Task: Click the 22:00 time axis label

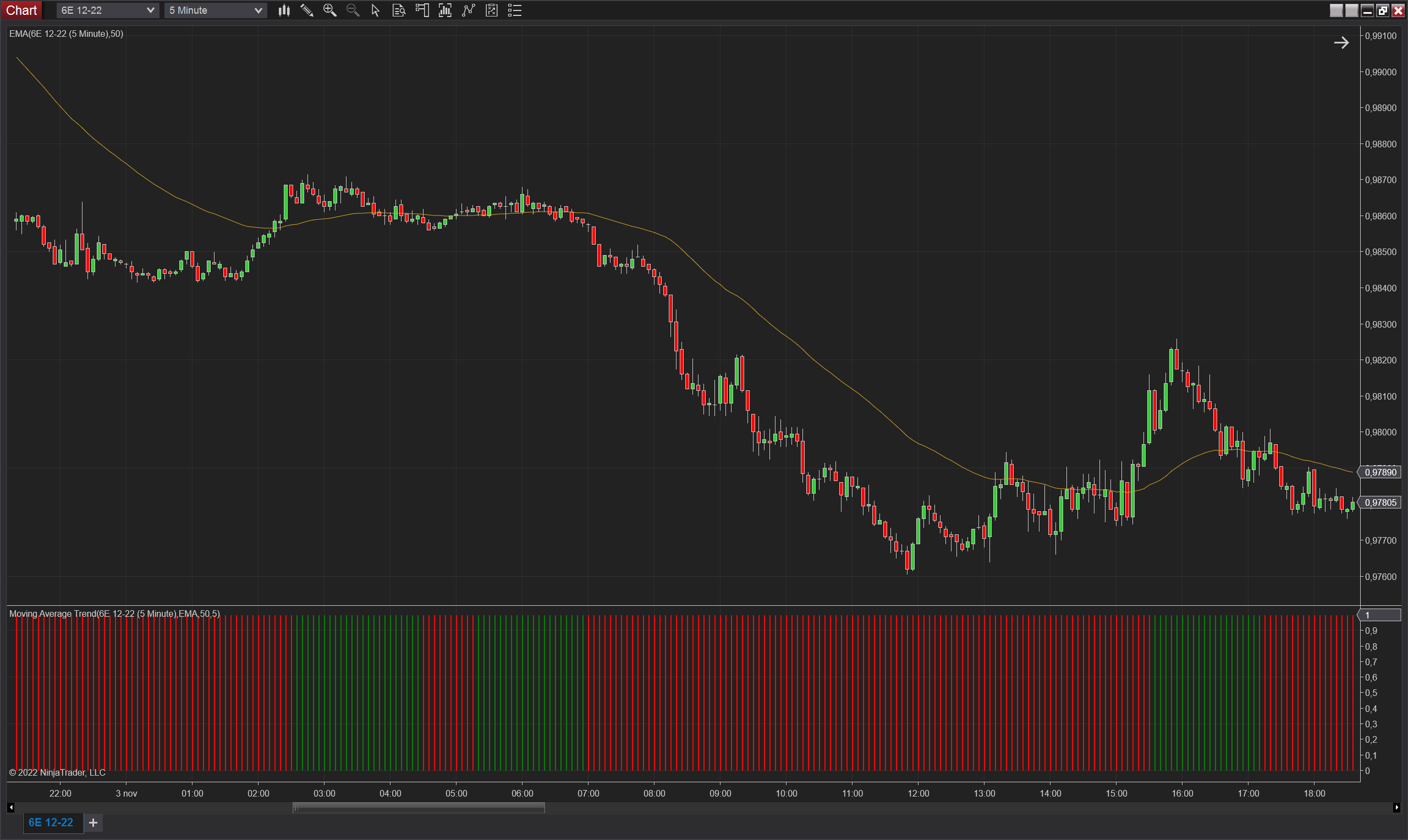Action: click(60, 794)
